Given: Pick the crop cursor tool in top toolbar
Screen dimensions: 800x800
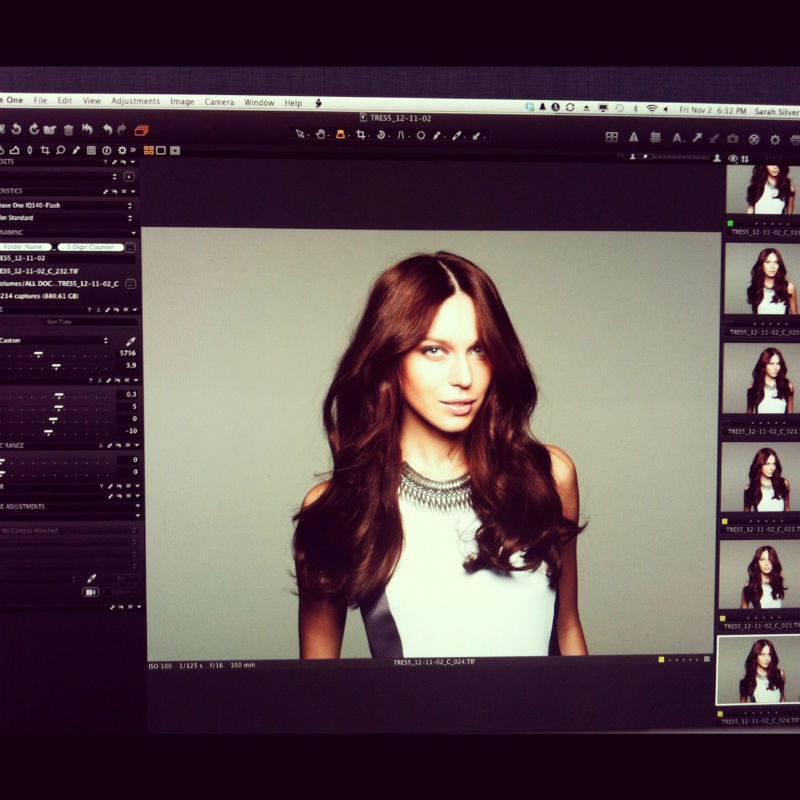Looking at the screenshot, I should point(361,135).
